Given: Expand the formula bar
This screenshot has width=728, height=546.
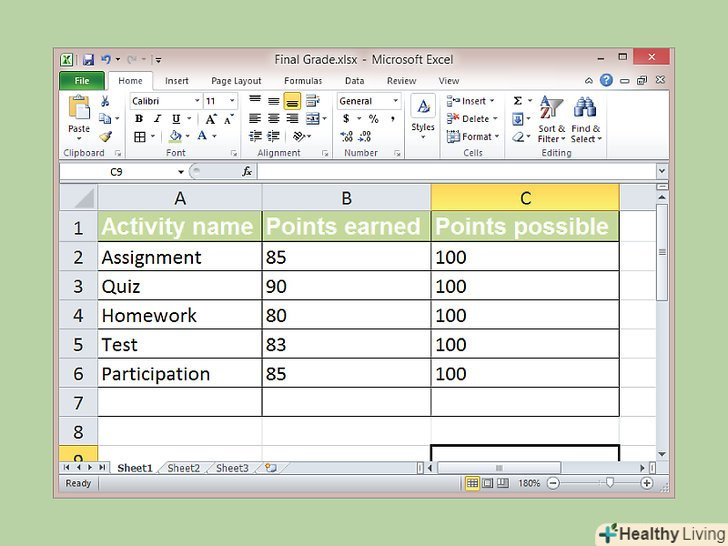Looking at the screenshot, I should [x=662, y=172].
